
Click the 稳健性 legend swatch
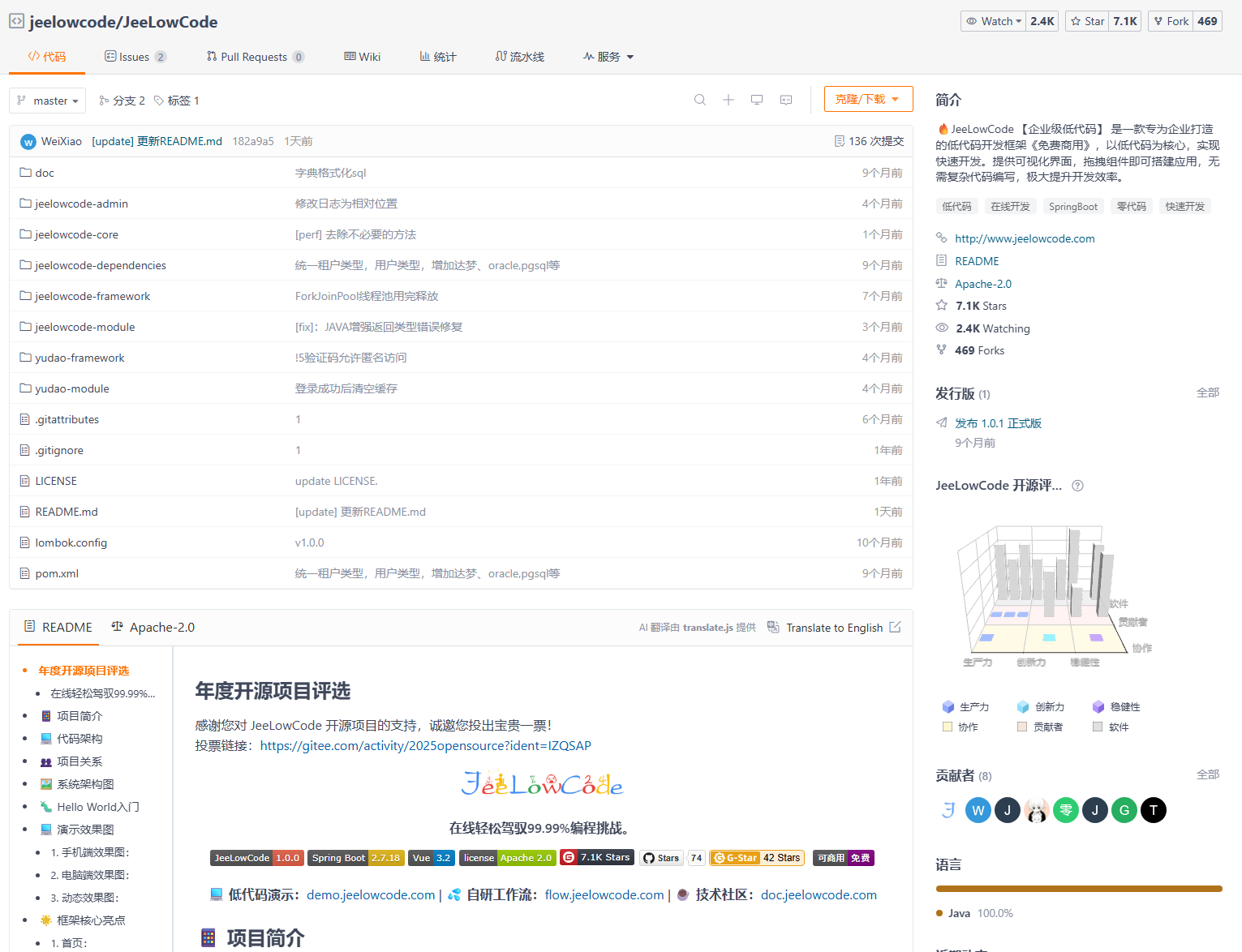point(1098,706)
